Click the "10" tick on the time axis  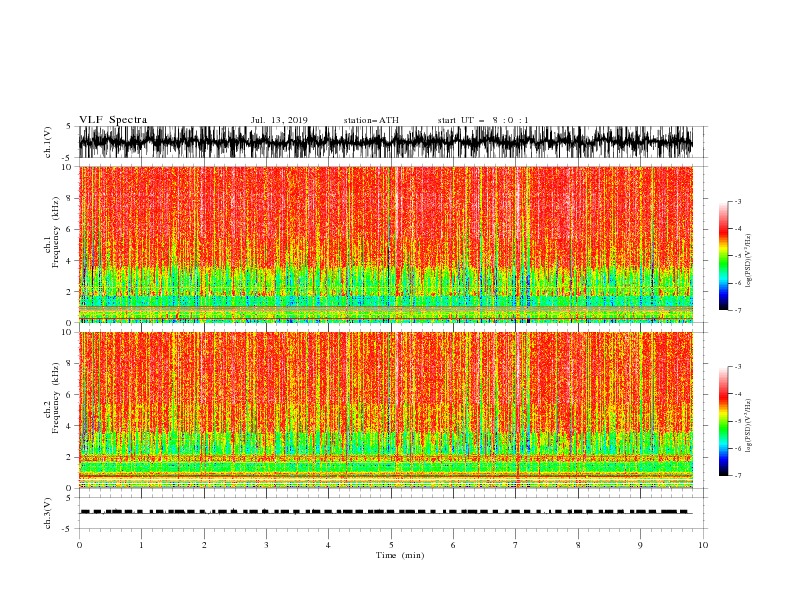pyautogui.click(x=703, y=545)
